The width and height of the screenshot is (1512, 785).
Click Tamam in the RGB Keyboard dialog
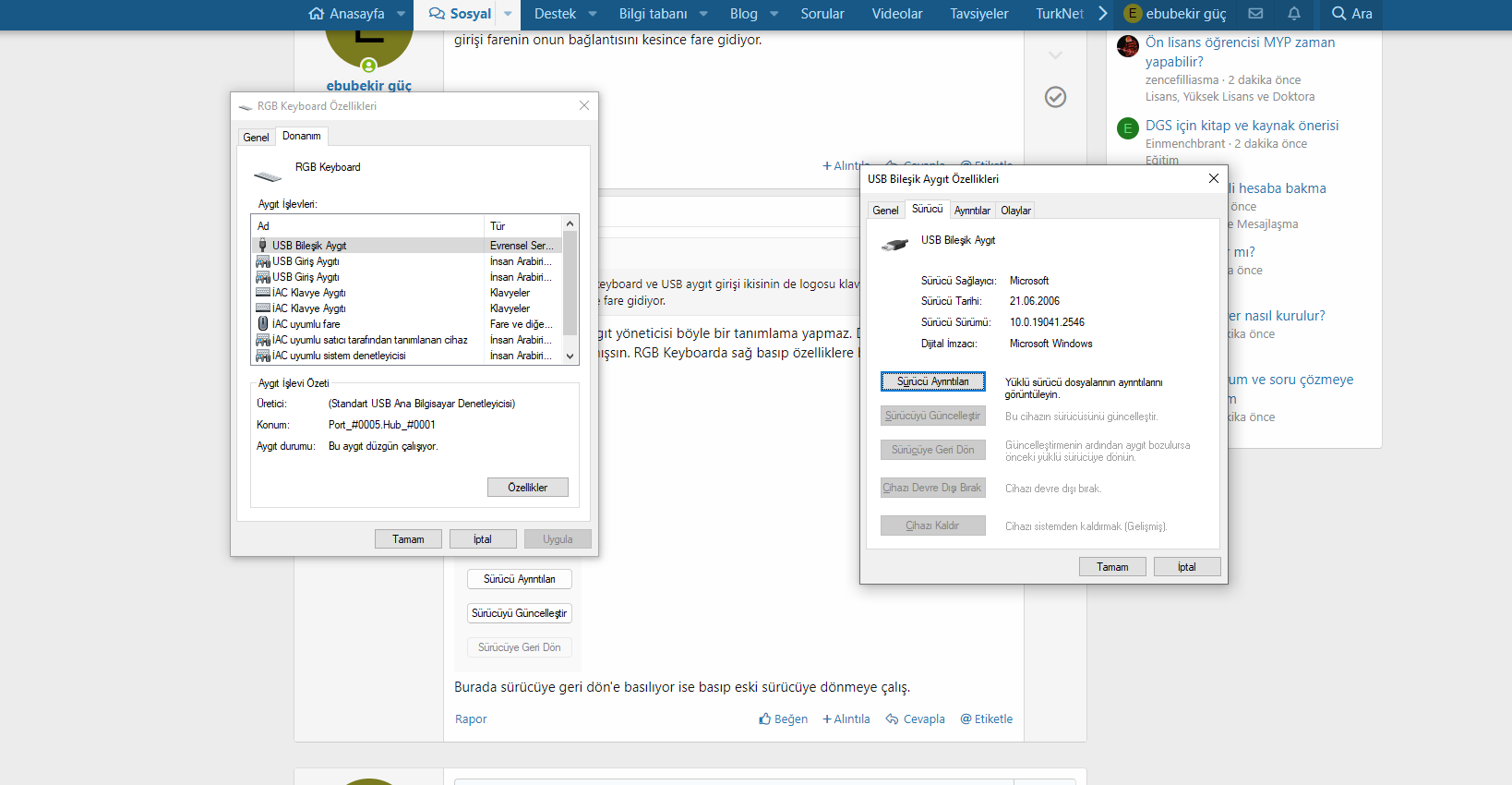coord(408,539)
